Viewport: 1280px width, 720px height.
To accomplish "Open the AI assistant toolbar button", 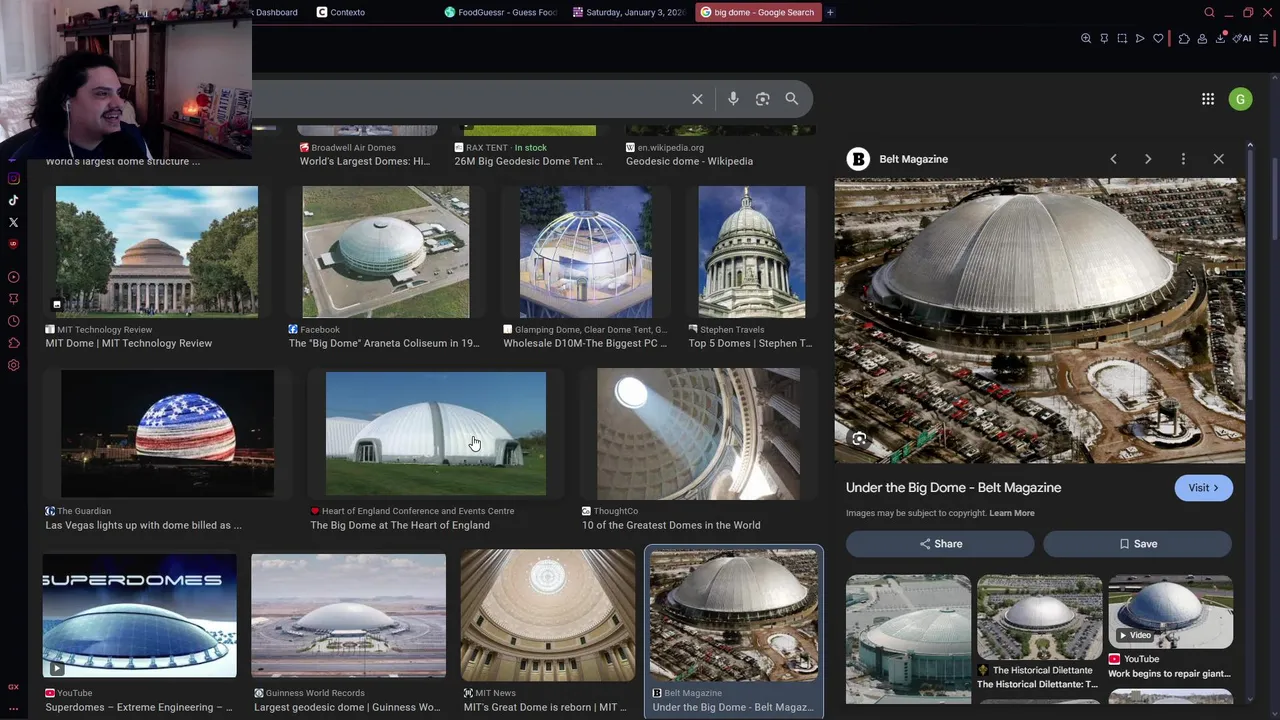I will [x=1242, y=39].
